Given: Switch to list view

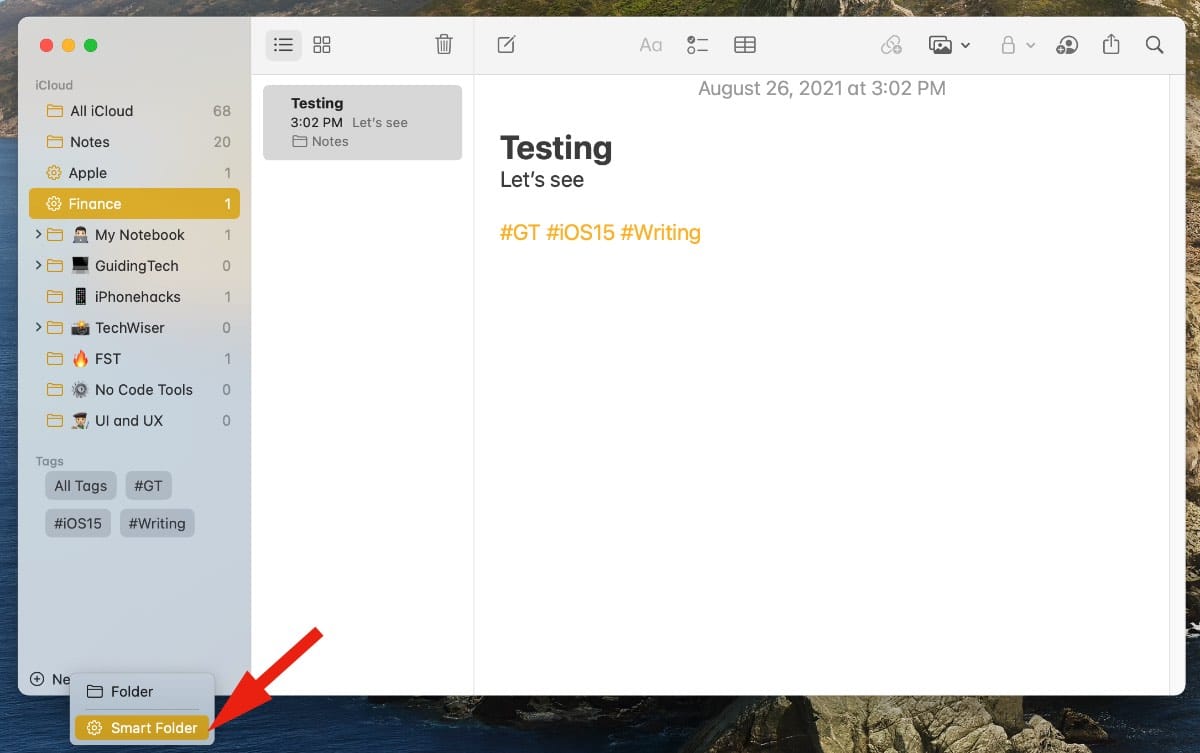Looking at the screenshot, I should pos(284,45).
